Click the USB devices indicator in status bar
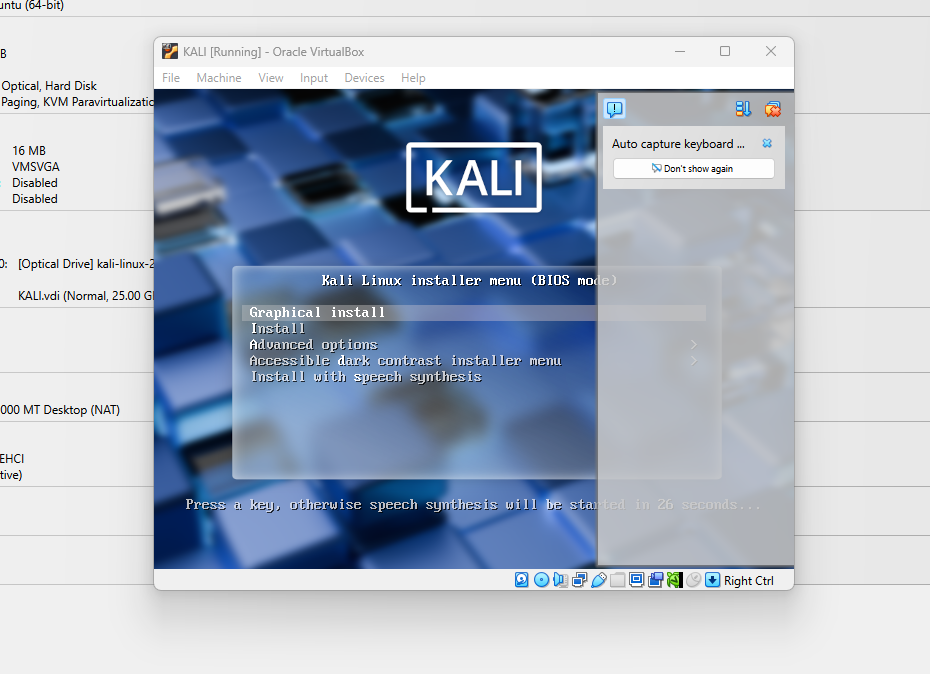The width and height of the screenshot is (930, 674). 598,580
